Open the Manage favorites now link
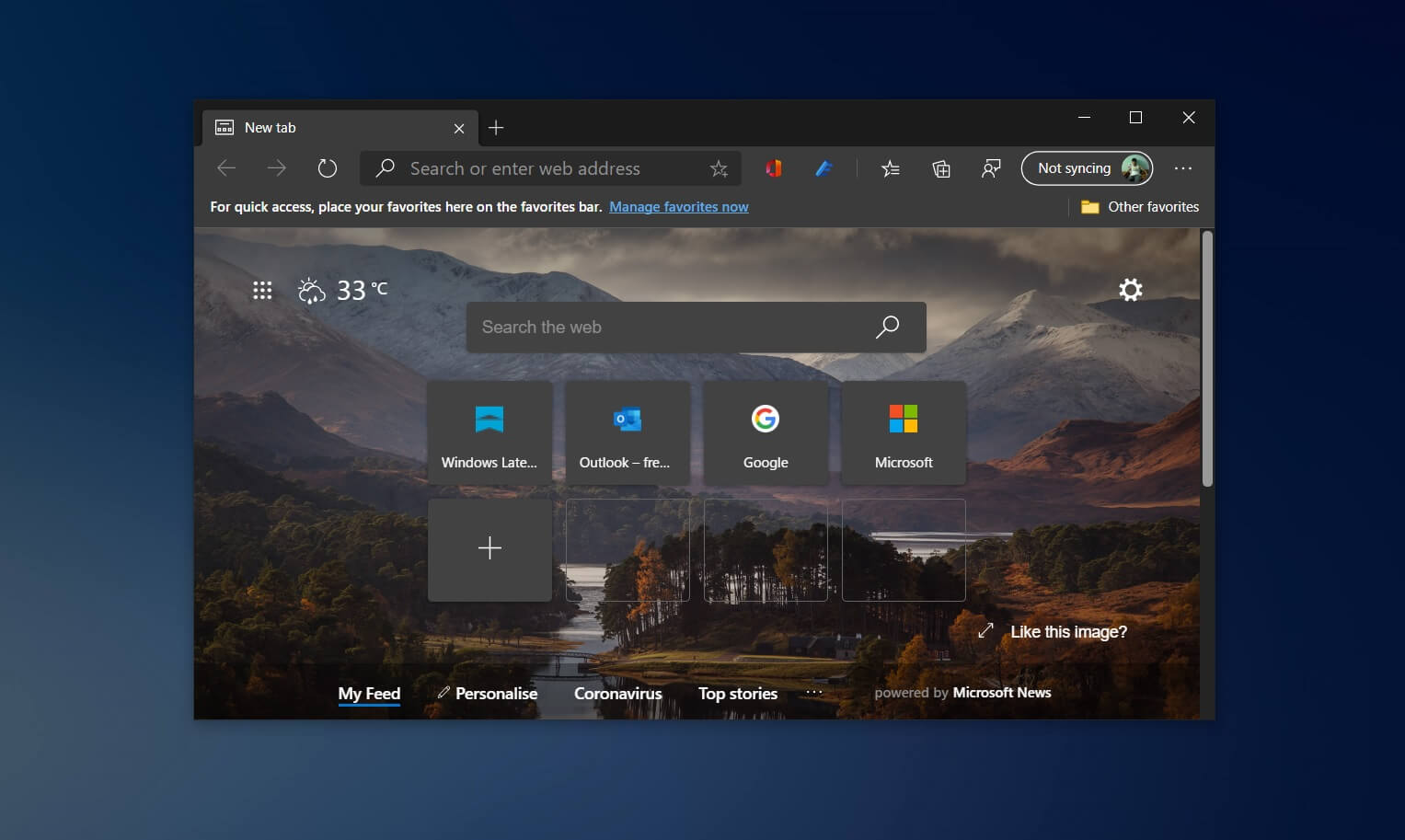The width and height of the screenshot is (1405, 840). 679,206
